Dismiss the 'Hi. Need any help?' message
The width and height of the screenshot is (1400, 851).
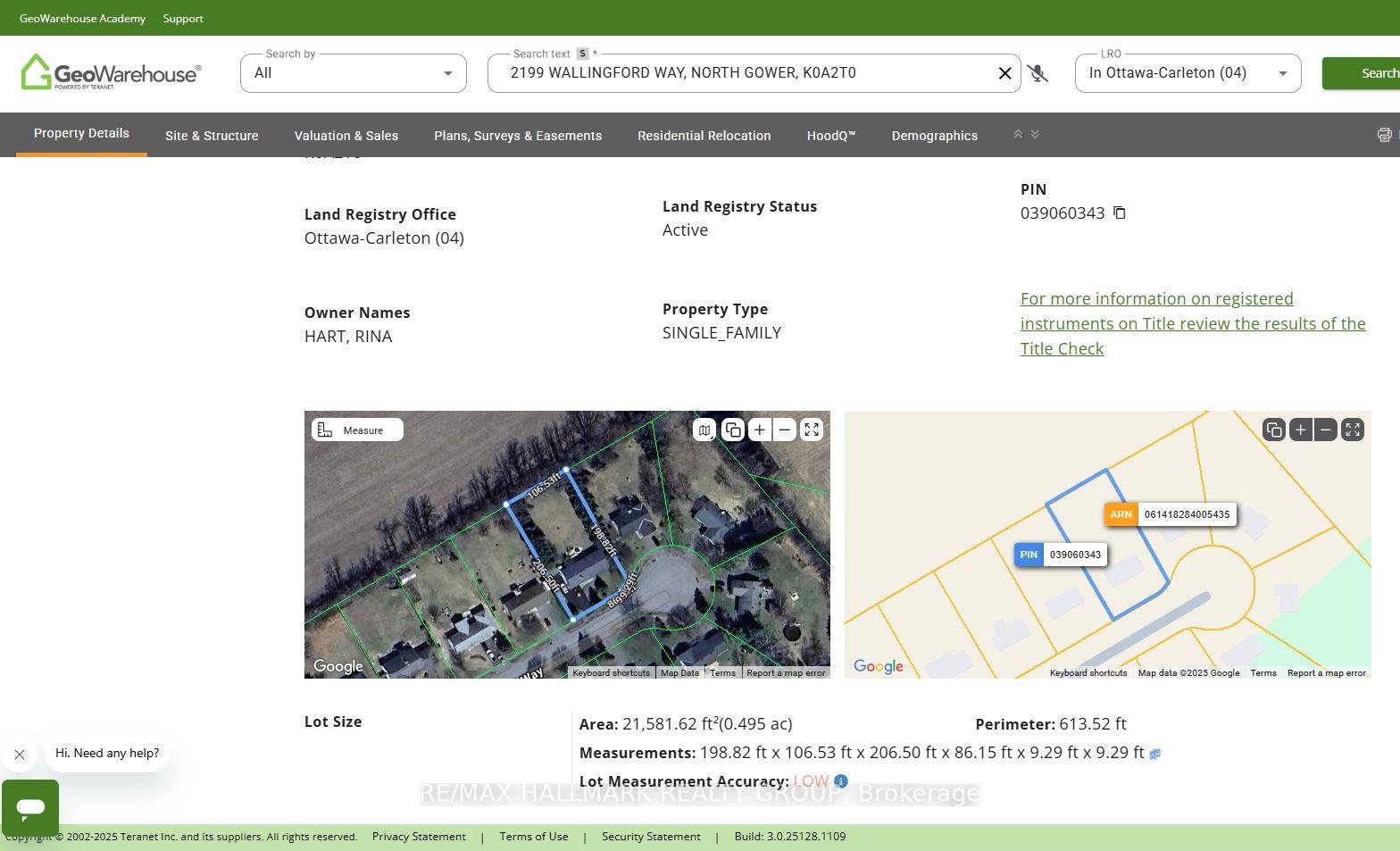(x=20, y=755)
